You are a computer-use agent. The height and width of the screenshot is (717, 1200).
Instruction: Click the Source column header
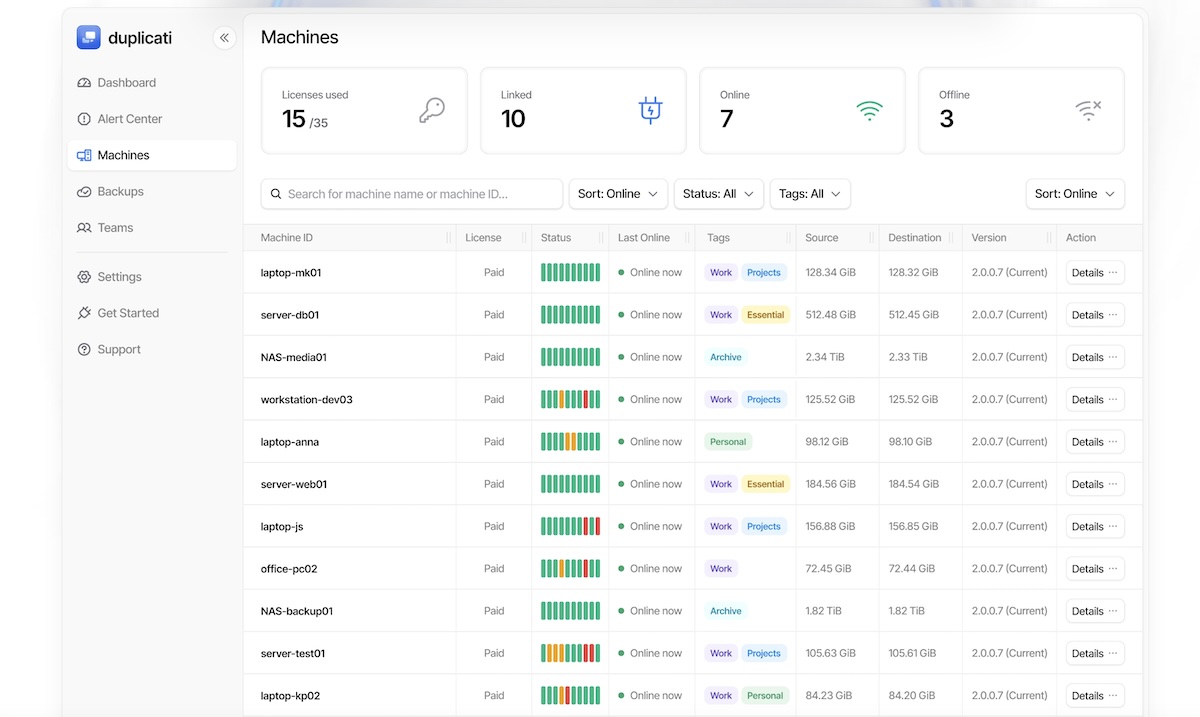coord(822,238)
